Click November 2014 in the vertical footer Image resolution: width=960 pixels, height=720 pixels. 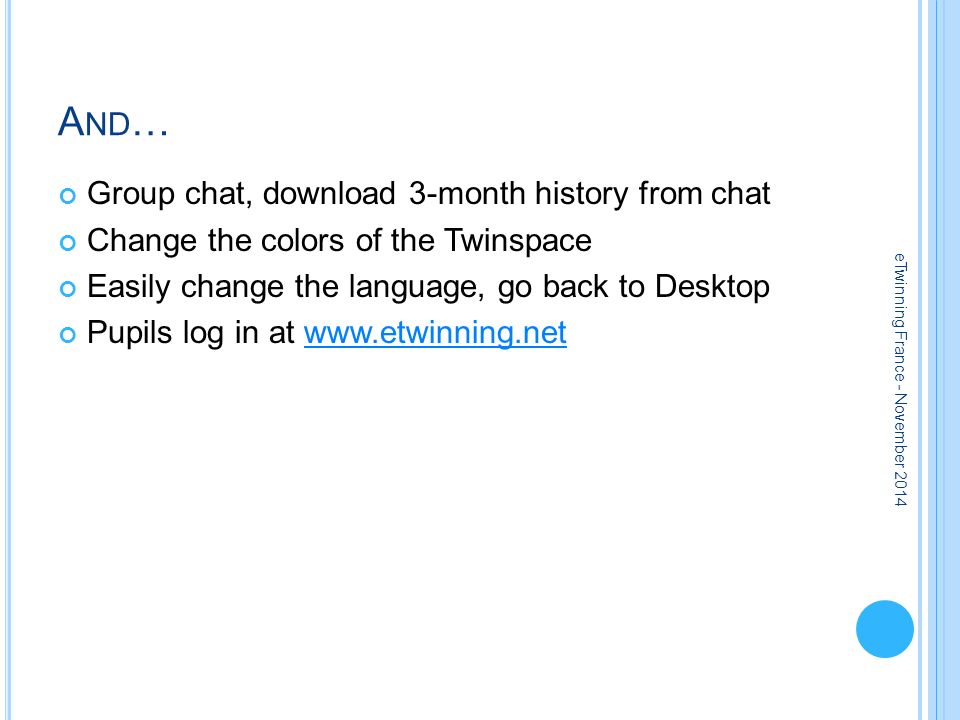900,449
